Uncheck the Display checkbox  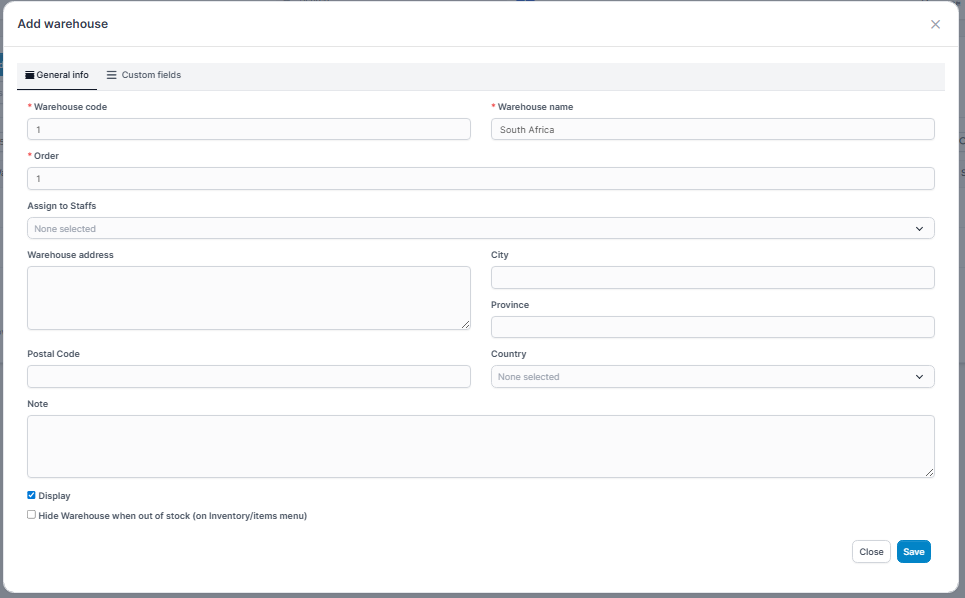[32, 495]
